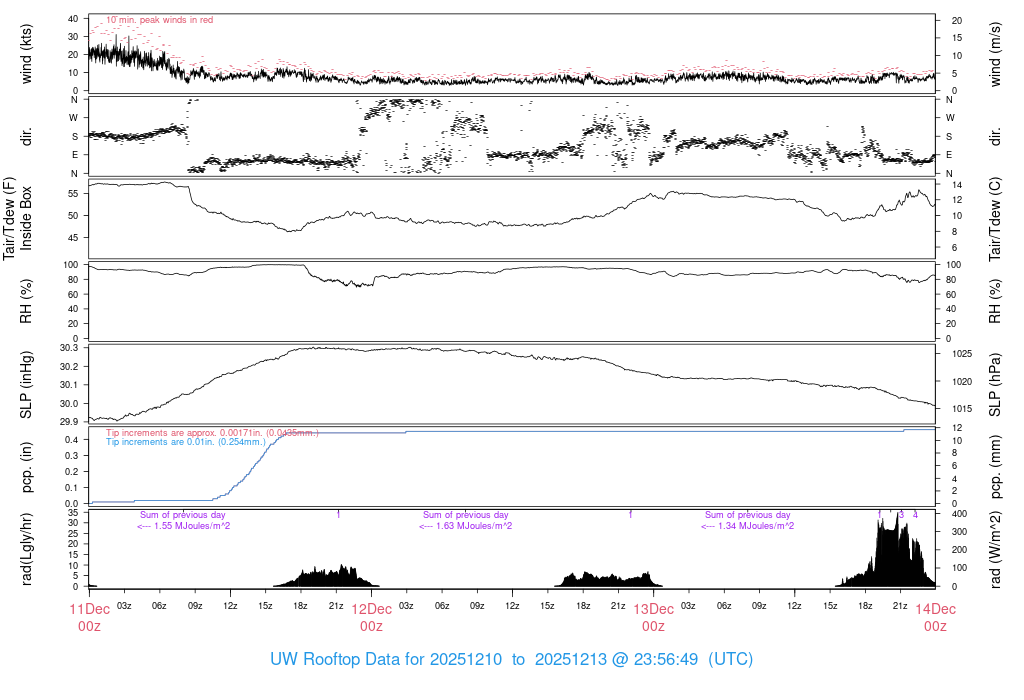The height and width of the screenshot is (700, 1024).
Task: Click the 'Tair/Tdew (F) Inside Box' axis label
Action: point(17,218)
